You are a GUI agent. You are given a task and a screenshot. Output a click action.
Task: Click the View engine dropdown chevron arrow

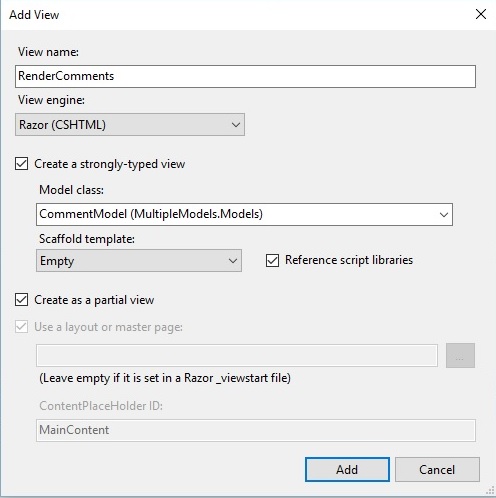(x=236, y=125)
